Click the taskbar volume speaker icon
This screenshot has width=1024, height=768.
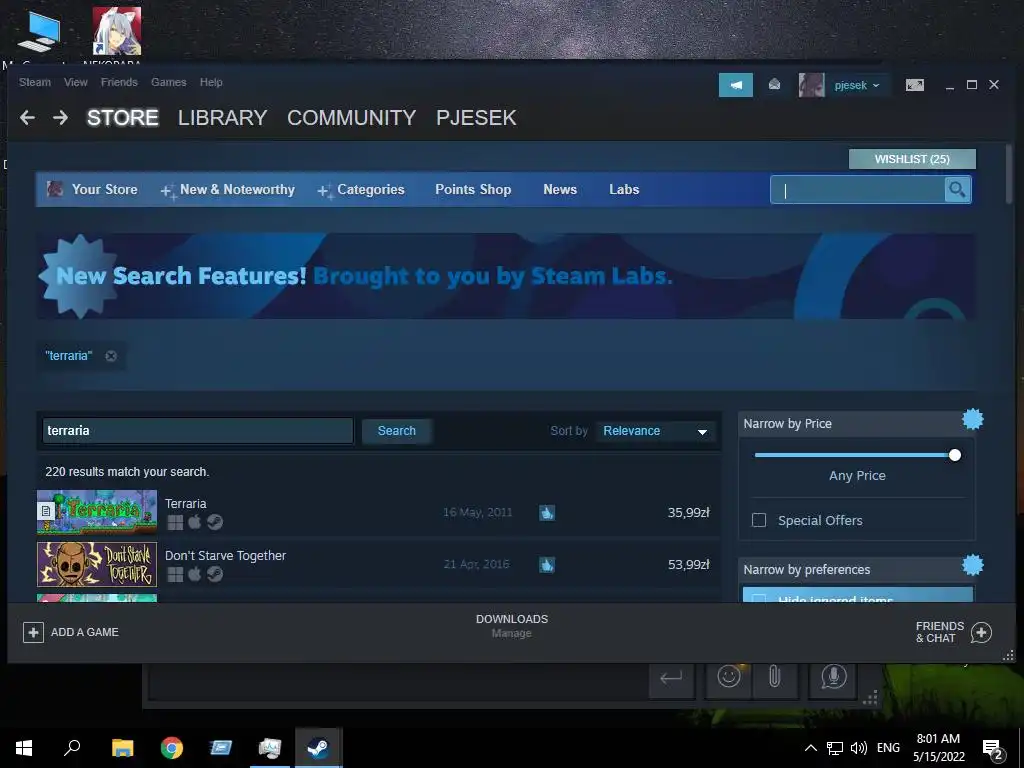point(859,748)
